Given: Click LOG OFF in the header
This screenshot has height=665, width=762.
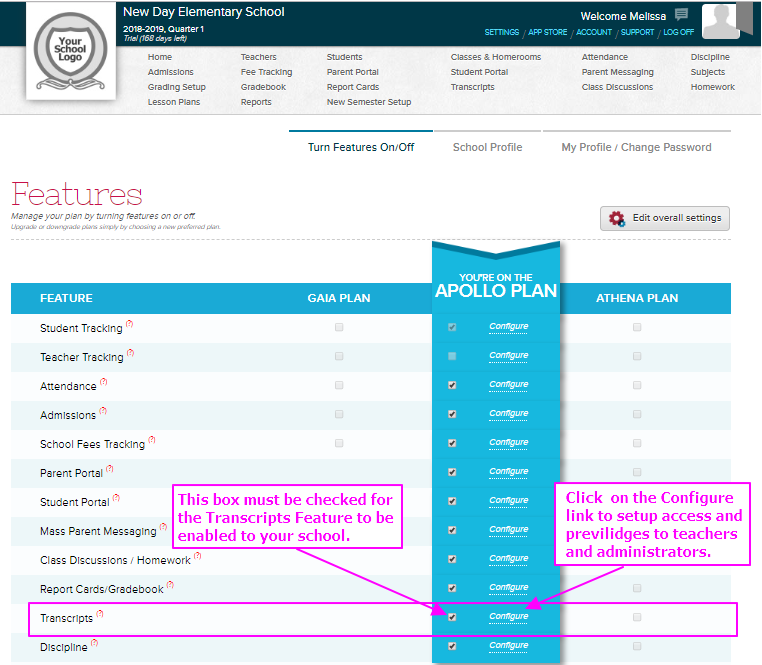Looking at the screenshot, I should [678, 32].
